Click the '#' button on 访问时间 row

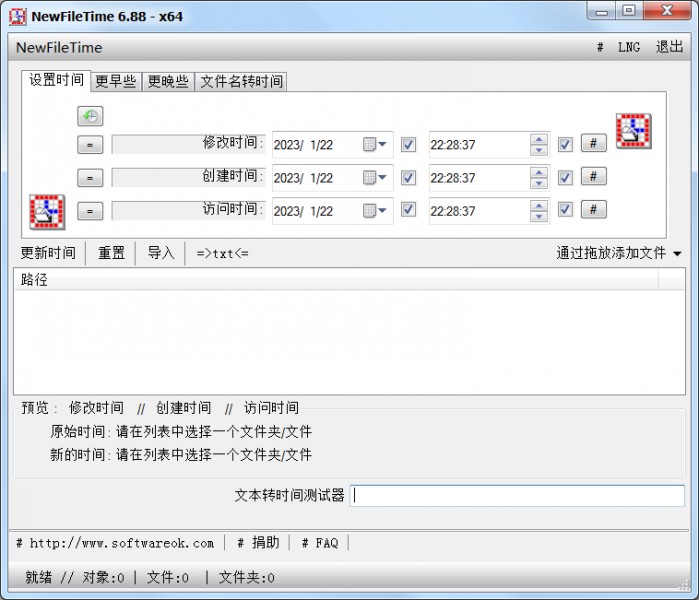(593, 210)
